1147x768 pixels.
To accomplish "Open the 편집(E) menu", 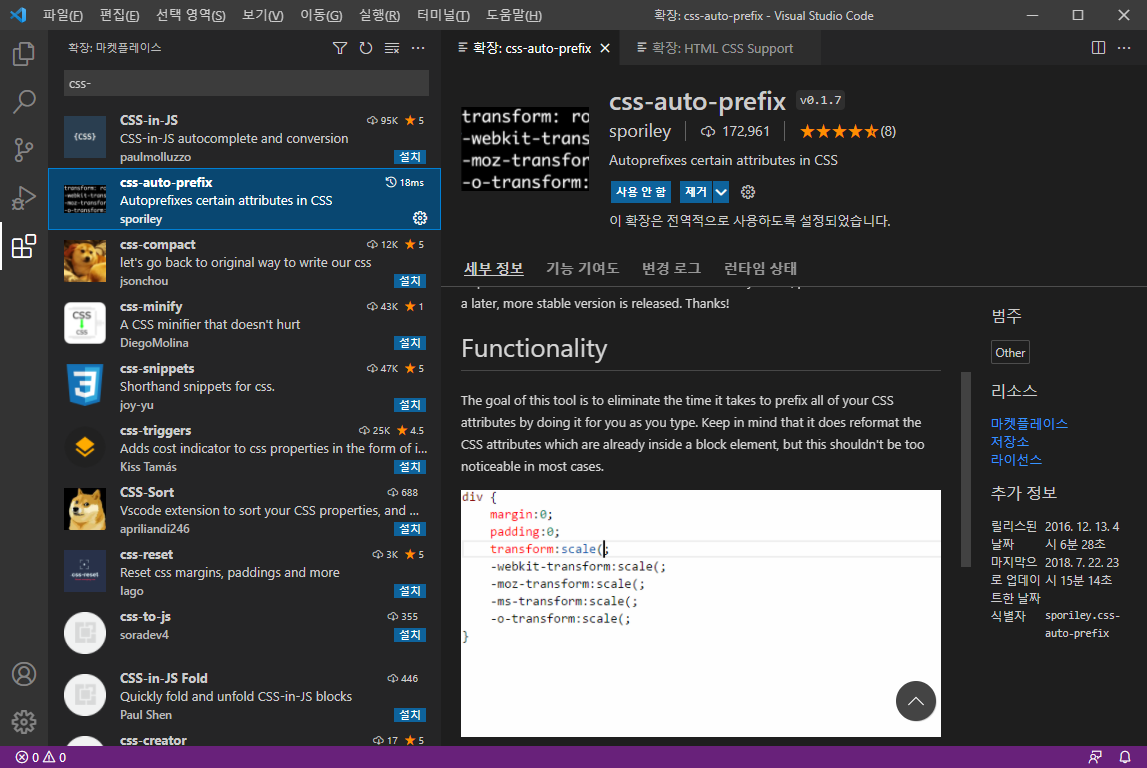I will pos(119,15).
